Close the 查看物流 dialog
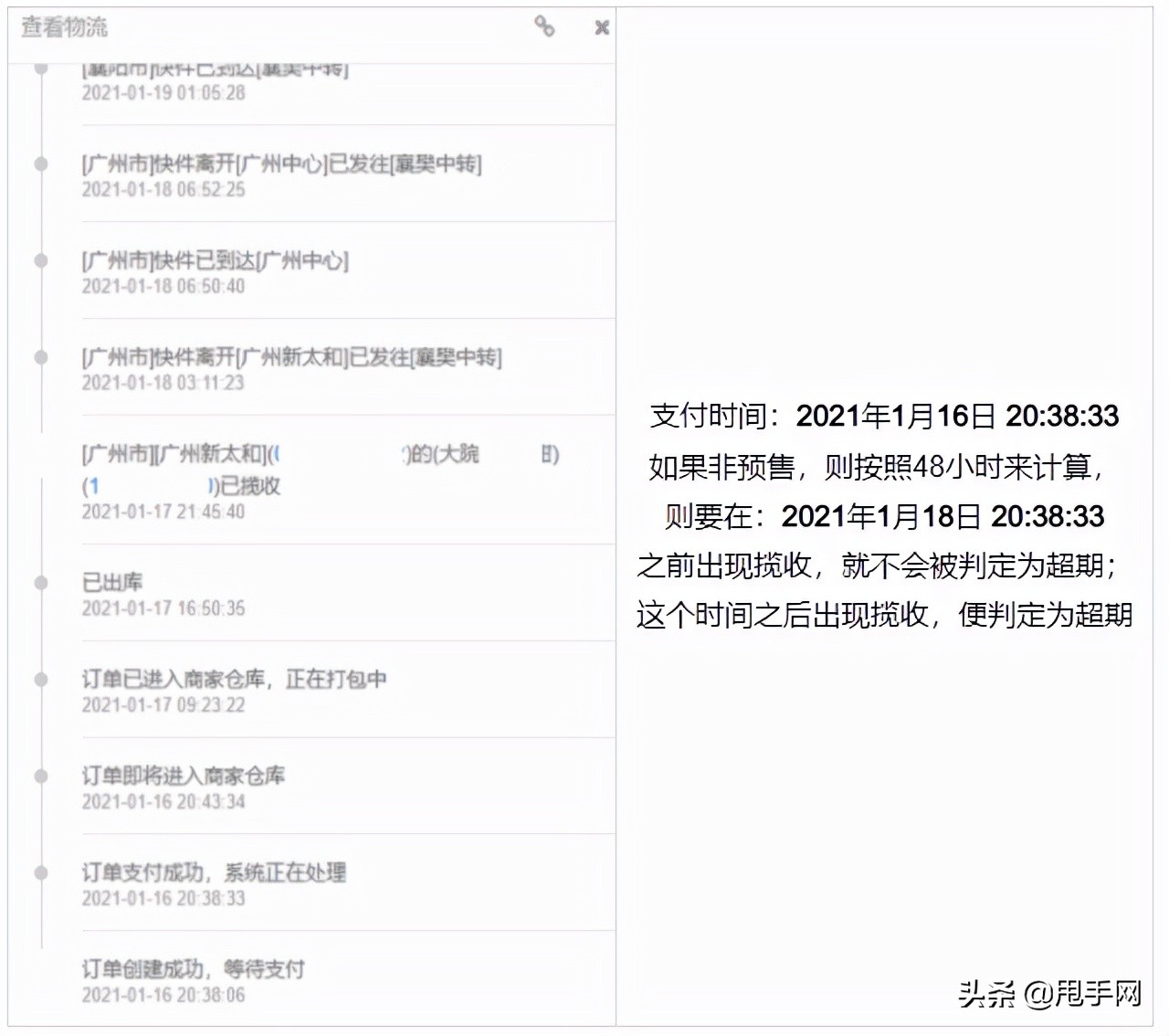Viewport: 1169px width, 1036px height. point(601,28)
